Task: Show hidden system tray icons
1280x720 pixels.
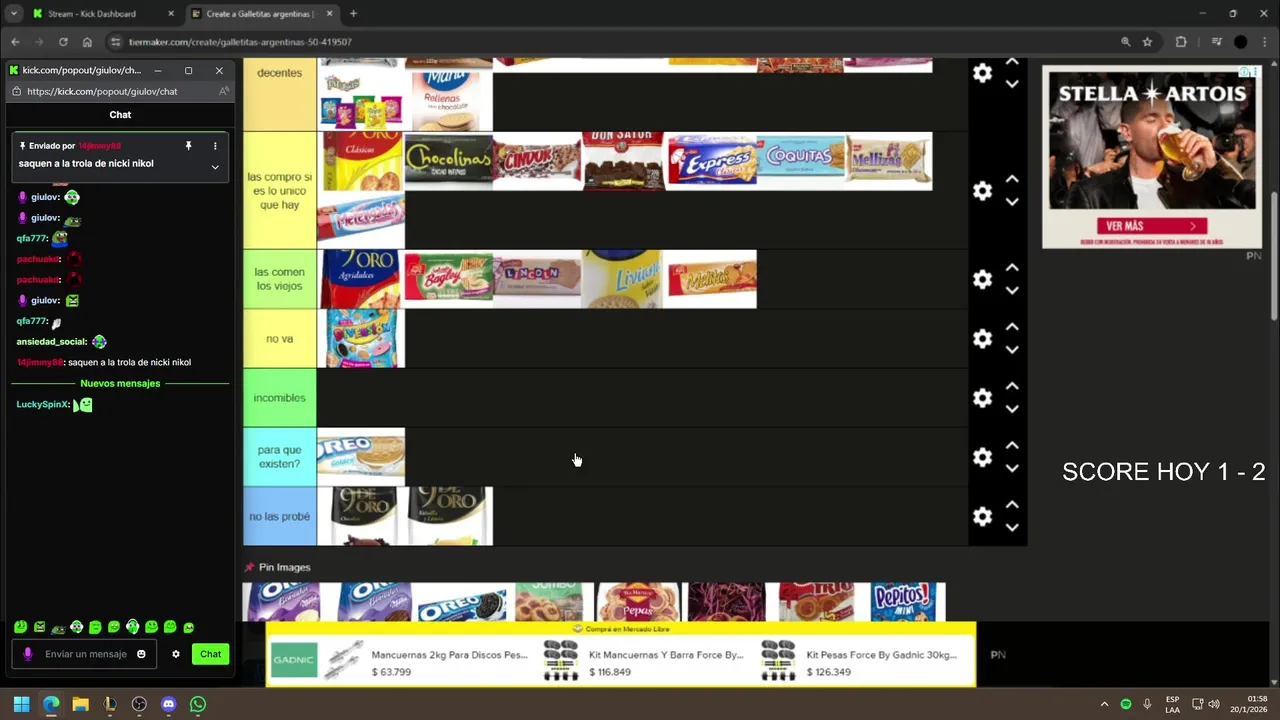Action: [x=1104, y=704]
